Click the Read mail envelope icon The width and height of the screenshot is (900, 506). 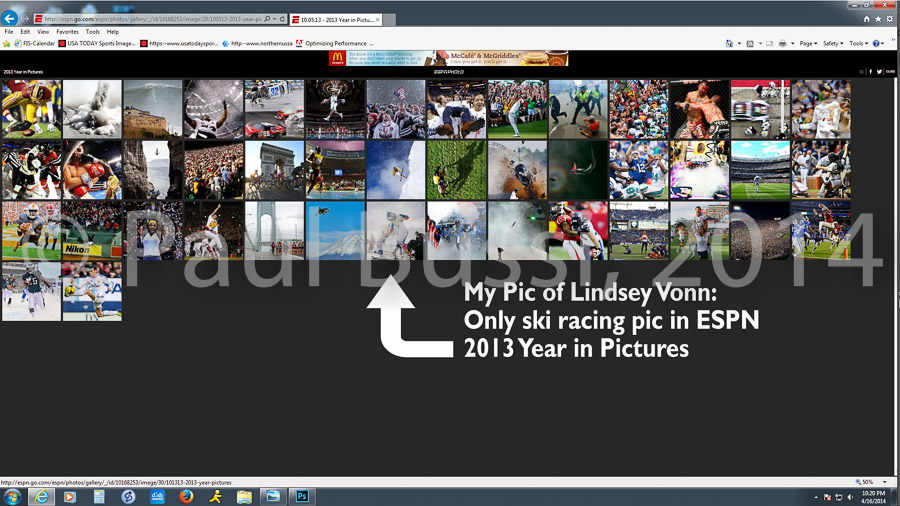(x=769, y=43)
